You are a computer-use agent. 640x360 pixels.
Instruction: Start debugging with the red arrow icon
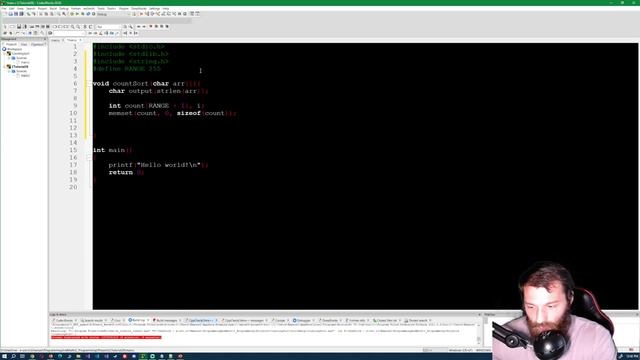(141, 14)
